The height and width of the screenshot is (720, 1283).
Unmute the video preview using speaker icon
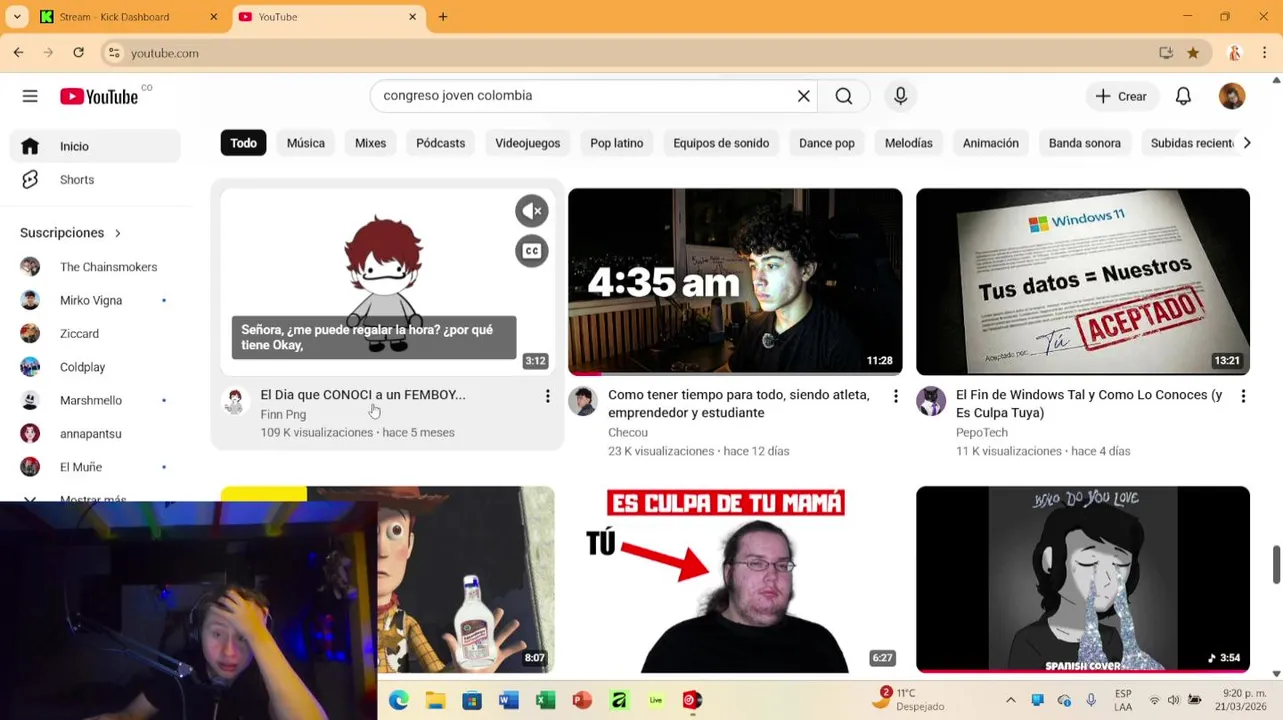pyautogui.click(x=532, y=211)
